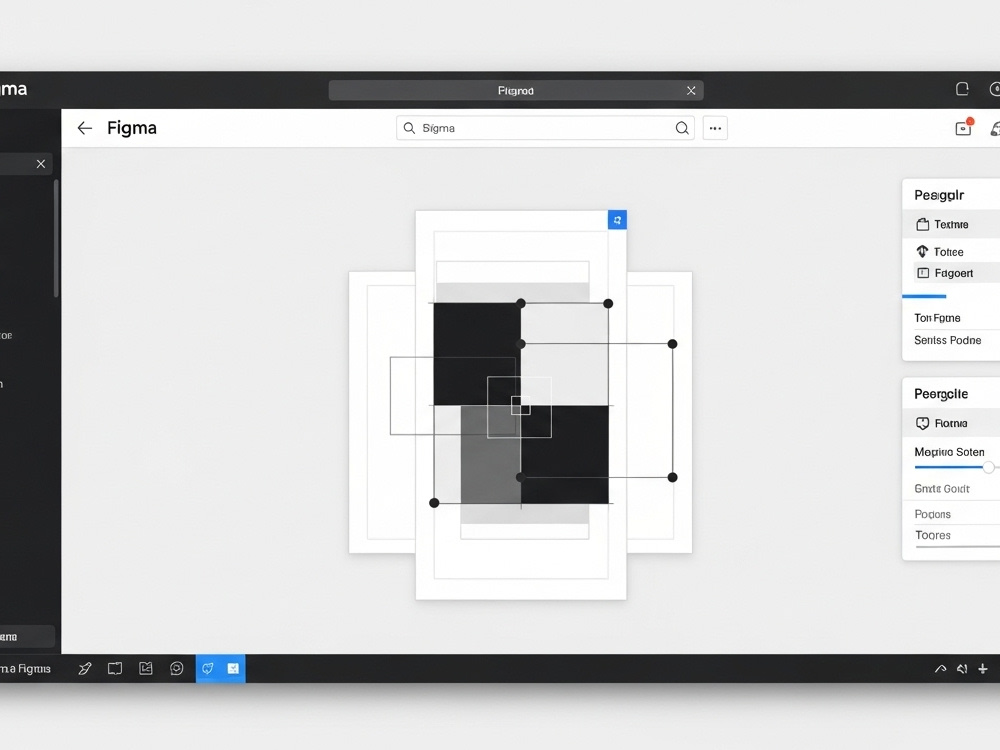Click the magnifier icon at search field right
This screenshot has height=750, width=1000.
click(682, 128)
